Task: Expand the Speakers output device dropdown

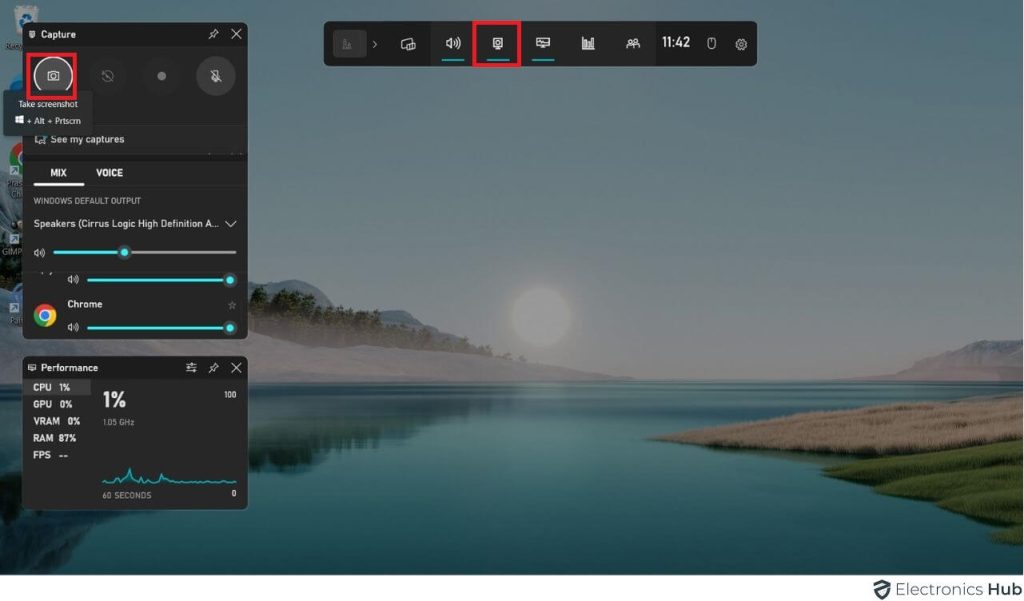Action: (231, 226)
